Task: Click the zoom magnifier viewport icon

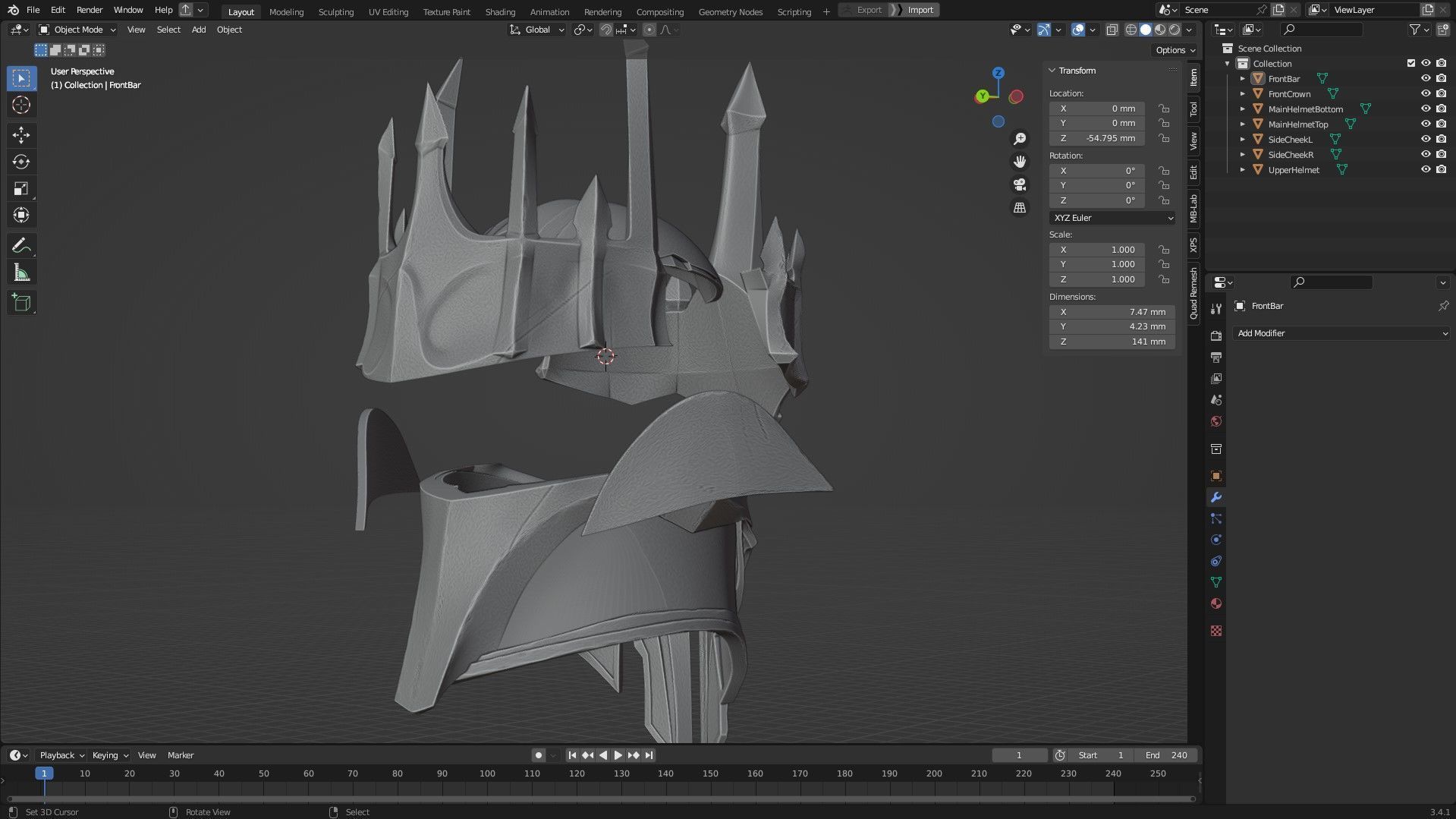Action: click(1020, 139)
